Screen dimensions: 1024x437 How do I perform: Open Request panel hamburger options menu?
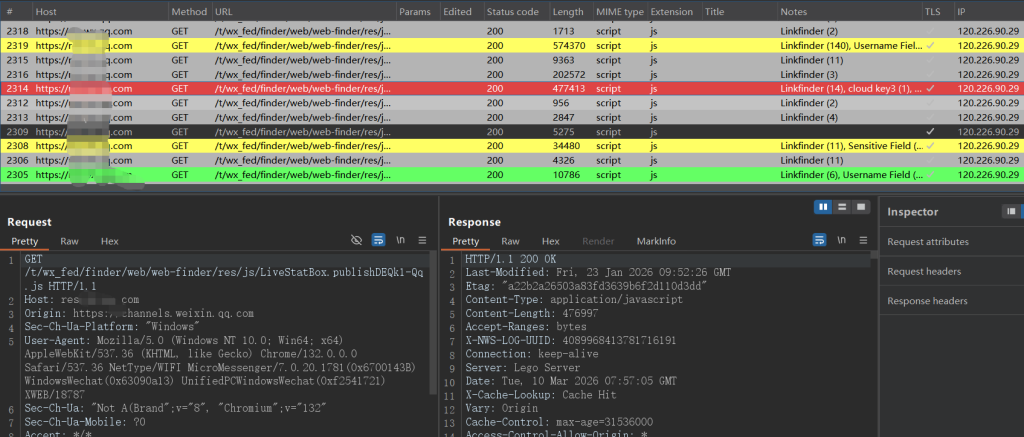coord(422,241)
